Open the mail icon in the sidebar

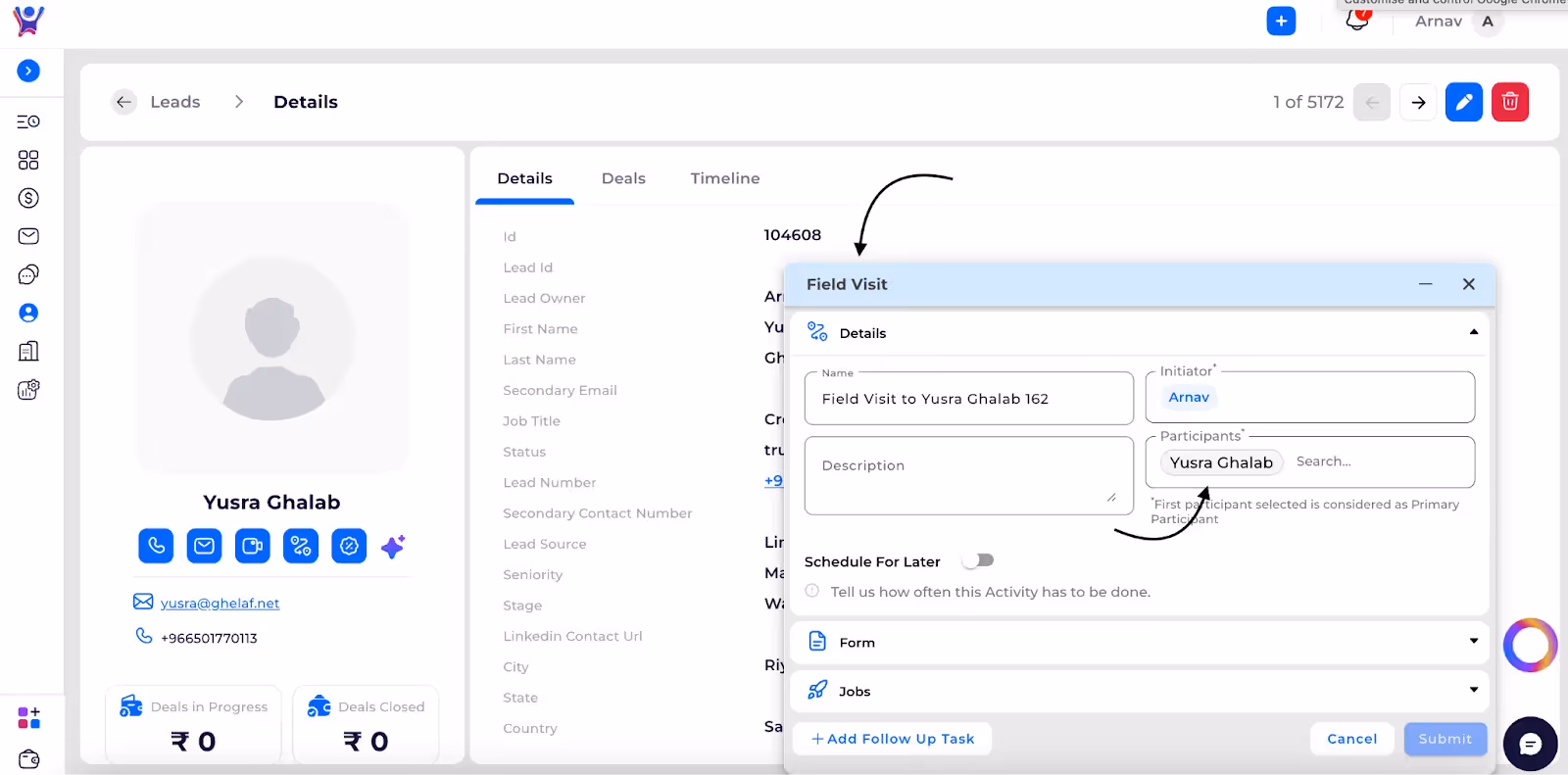[x=28, y=236]
